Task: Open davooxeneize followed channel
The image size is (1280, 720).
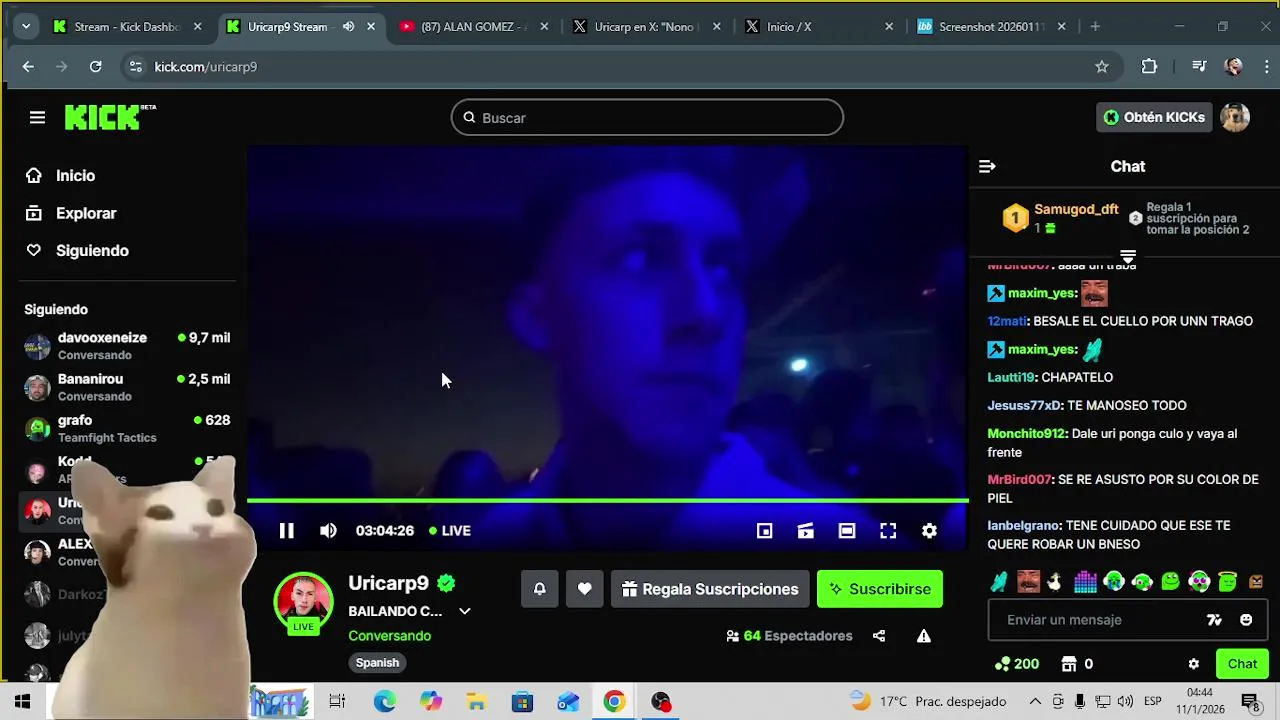Action: (x=128, y=346)
